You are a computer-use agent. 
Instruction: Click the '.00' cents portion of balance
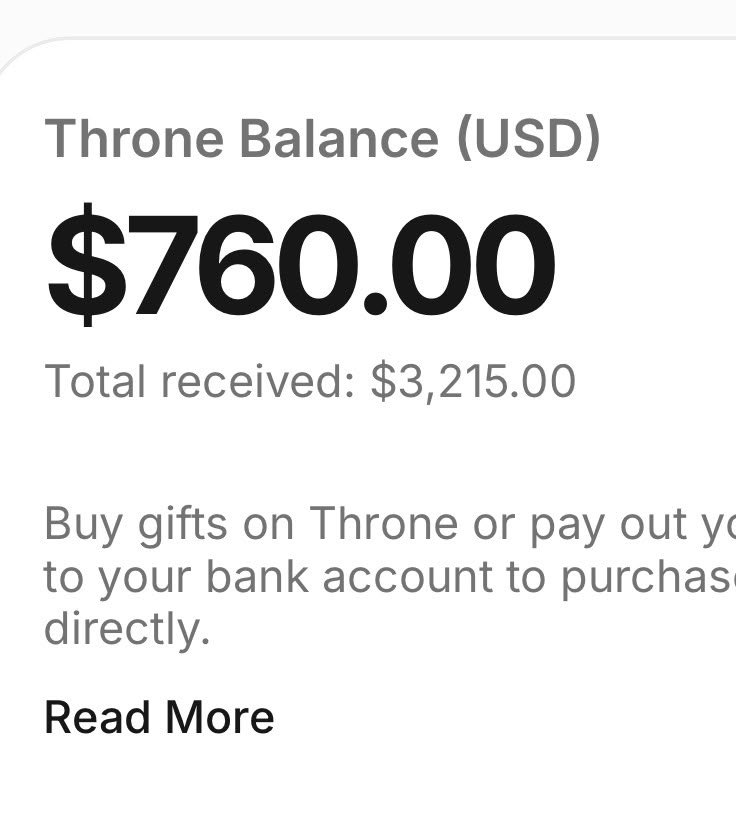click(459, 265)
